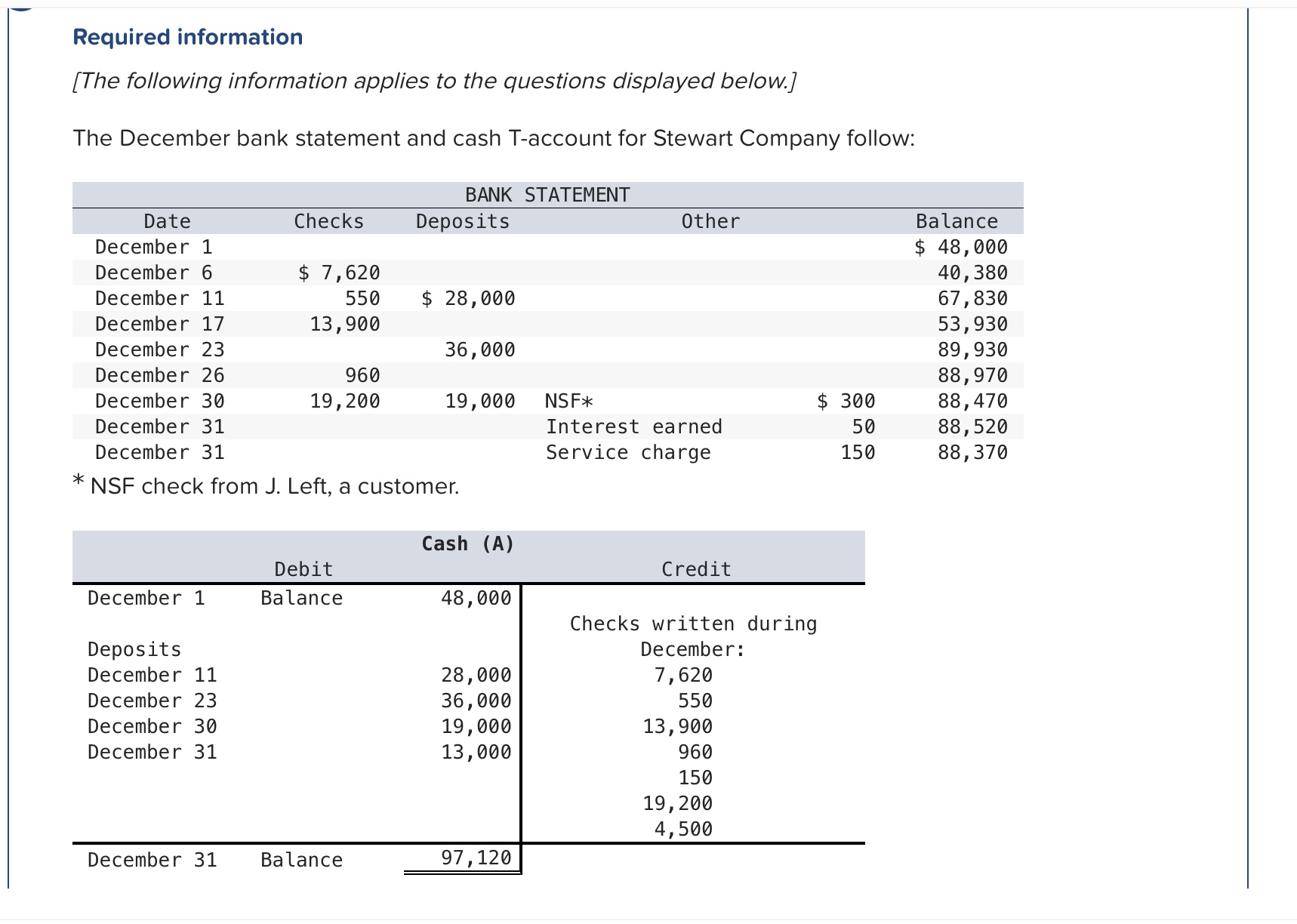1297x924 pixels.
Task: Click the sentence introducing Stewart Company's statements
Action: pos(494,138)
